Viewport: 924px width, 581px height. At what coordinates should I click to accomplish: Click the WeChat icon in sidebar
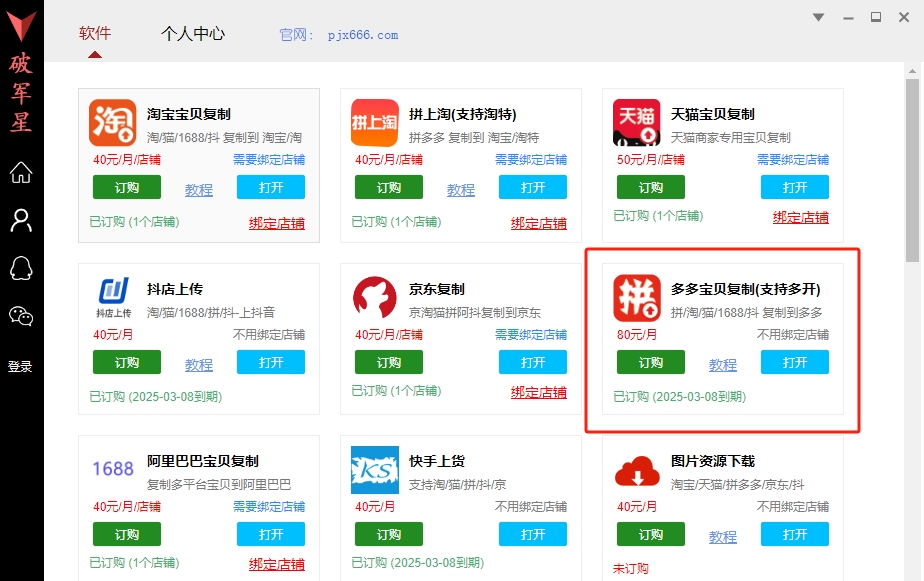pyautogui.click(x=21, y=316)
